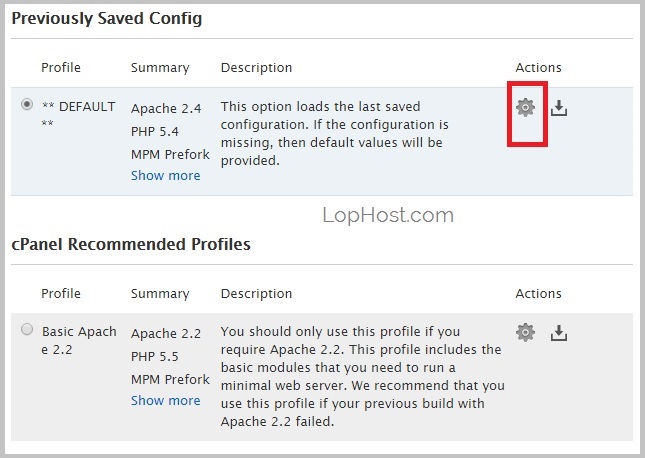Click the cPanel Recommended Profiles heading

coord(131,244)
